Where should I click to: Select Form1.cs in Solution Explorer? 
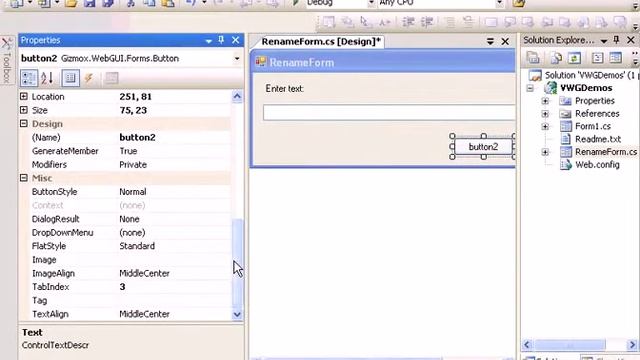pyautogui.click(x=593, y=127)
